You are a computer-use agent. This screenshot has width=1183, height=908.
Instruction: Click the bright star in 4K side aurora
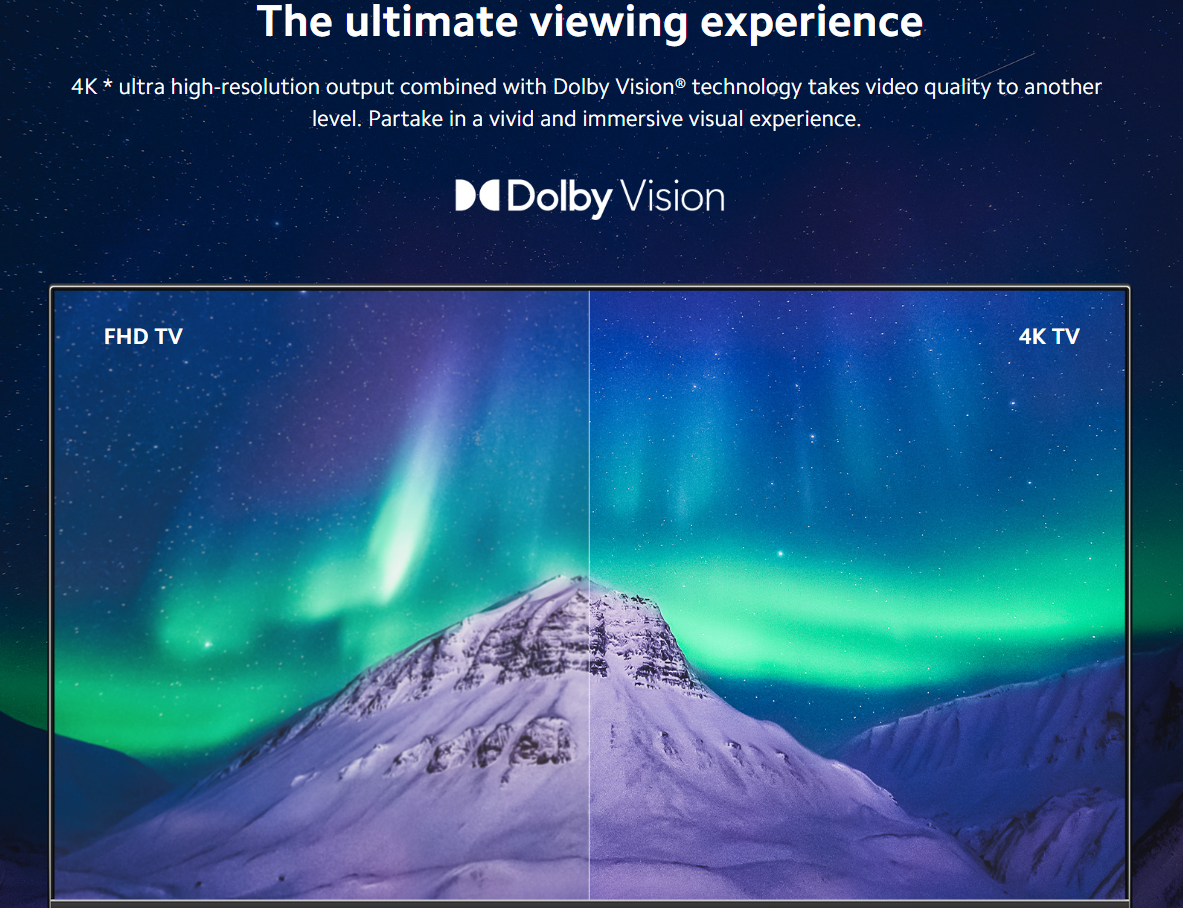(780, 554)
